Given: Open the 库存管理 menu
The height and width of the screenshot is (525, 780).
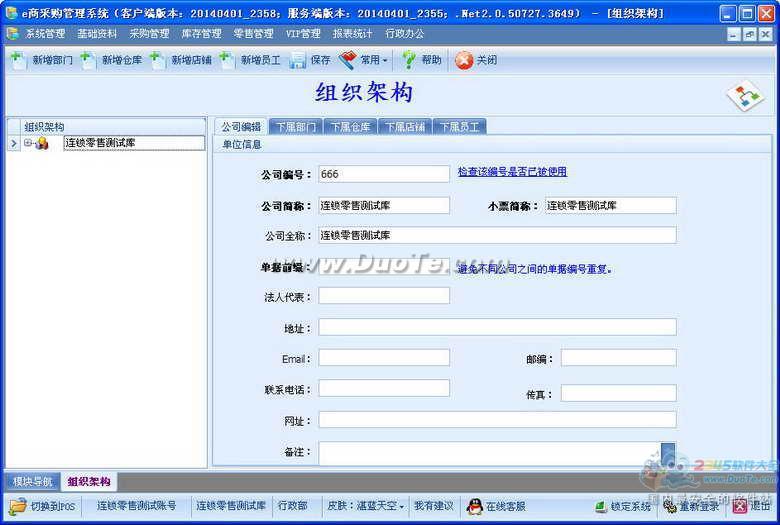Looking at the screenshot, I should (201, 34).
